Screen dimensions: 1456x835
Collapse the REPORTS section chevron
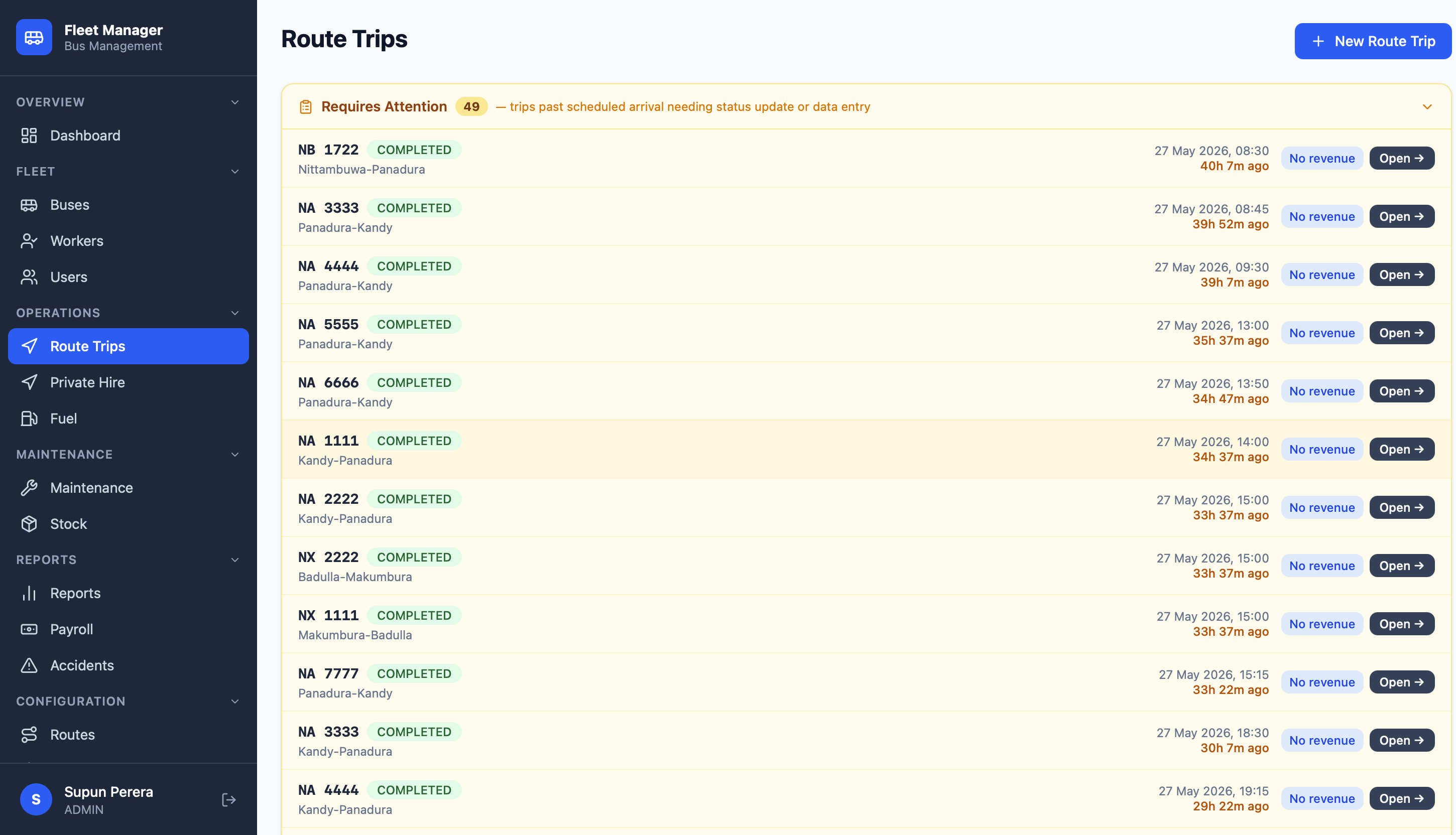pos(234,561)
